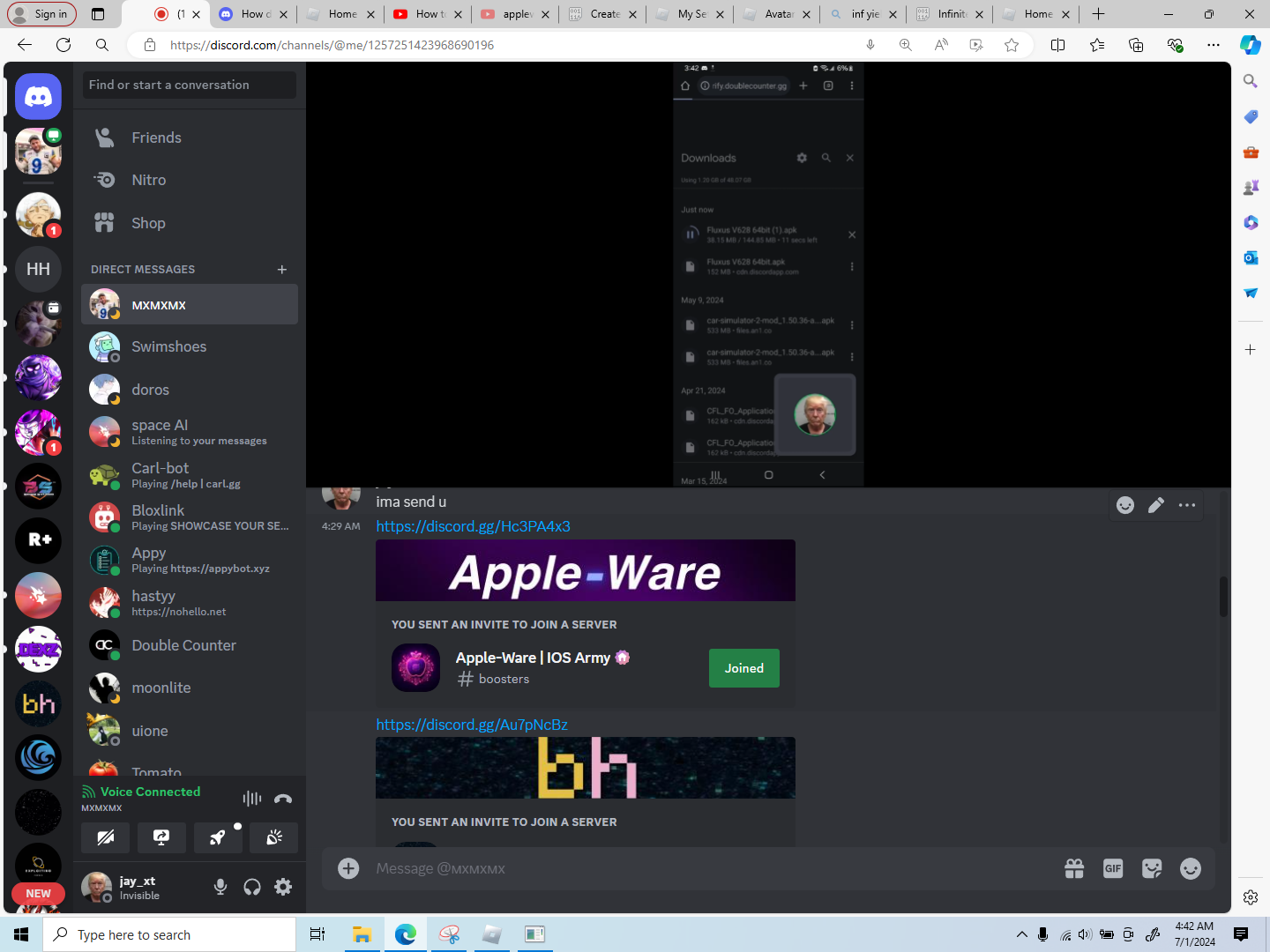
Task: Refresh the browser page
Action: (x=63, y=45)
